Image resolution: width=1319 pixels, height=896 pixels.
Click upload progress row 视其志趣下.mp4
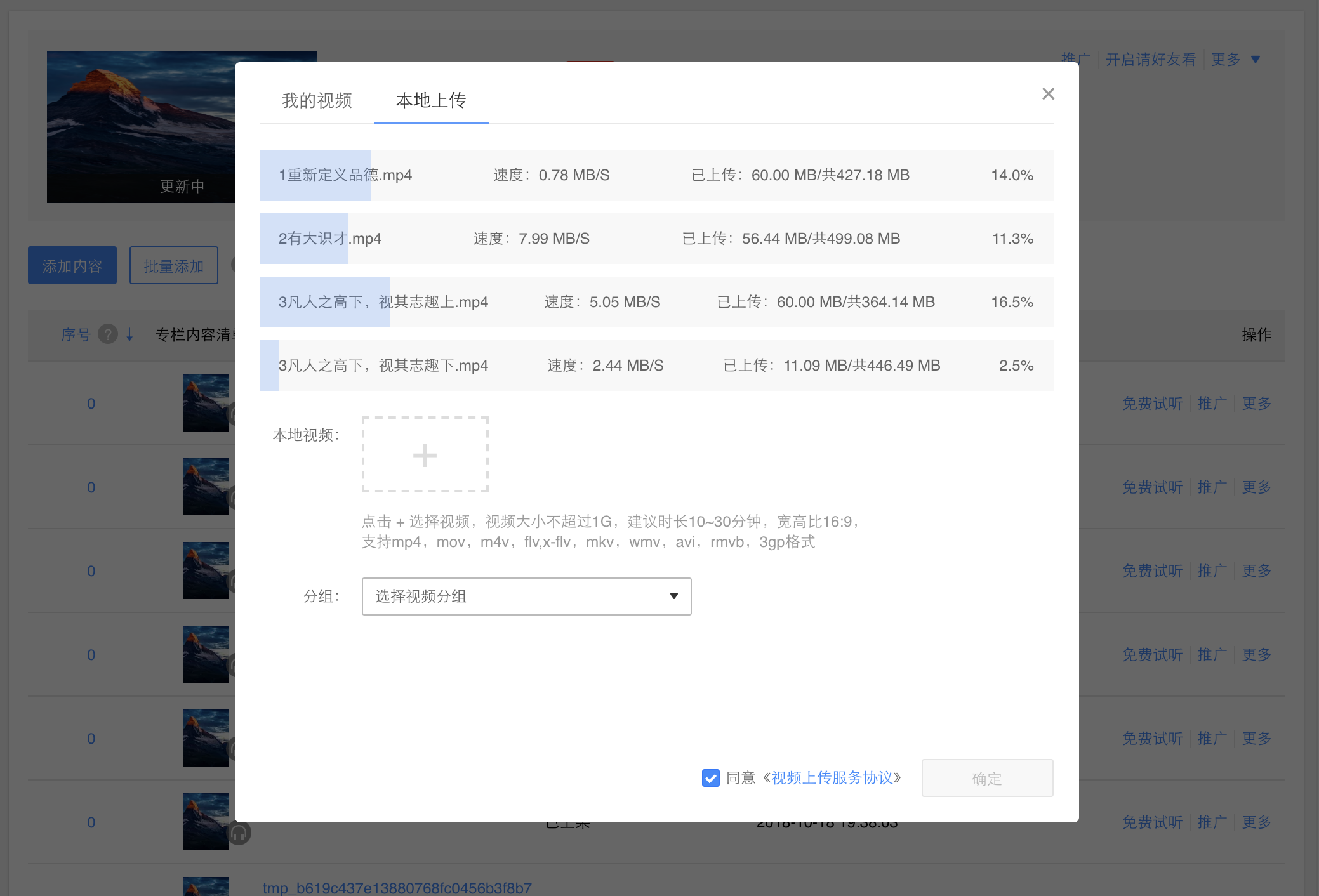point(656,366)
